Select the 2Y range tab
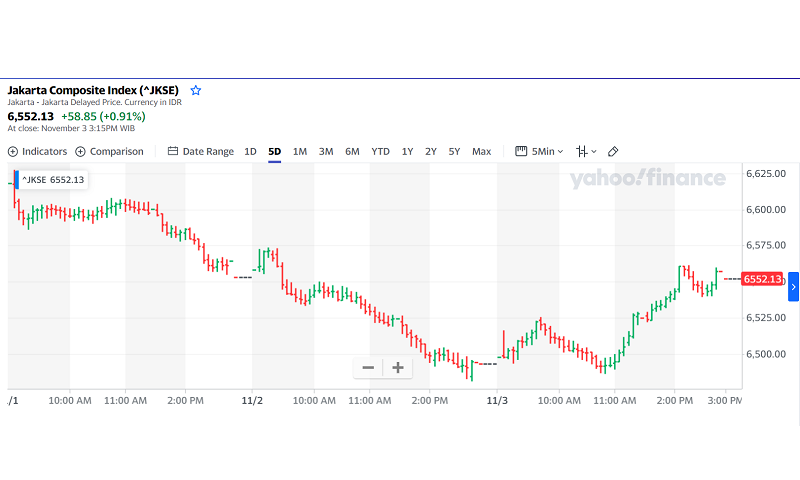The image size is (800, 480). pyautogui.click(x=431, y=151)
